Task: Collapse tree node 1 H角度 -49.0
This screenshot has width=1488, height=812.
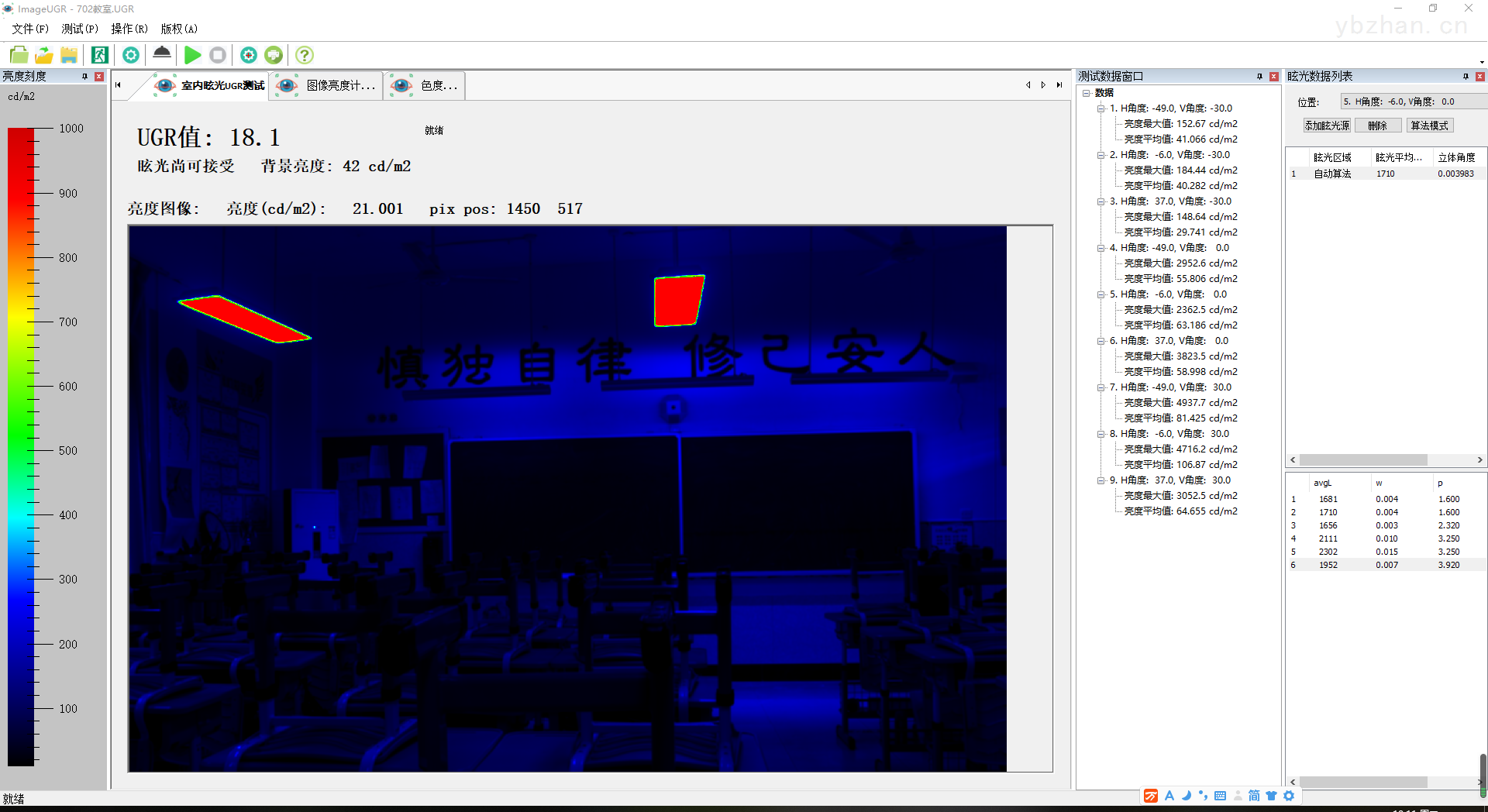Action: coord(1100,108)
